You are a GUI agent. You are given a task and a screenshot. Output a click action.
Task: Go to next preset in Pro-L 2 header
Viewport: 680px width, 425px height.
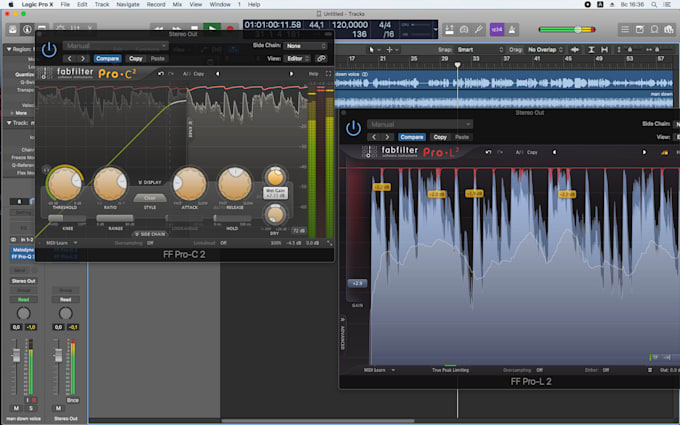(387, 137)
